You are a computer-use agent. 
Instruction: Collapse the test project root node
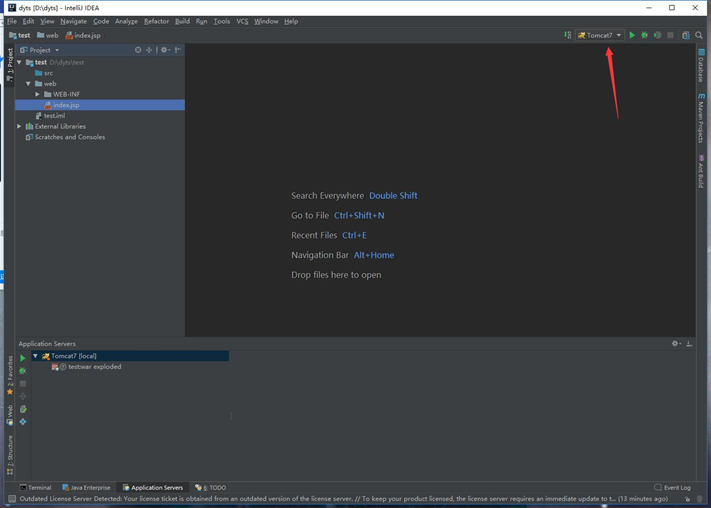point(19,62)
